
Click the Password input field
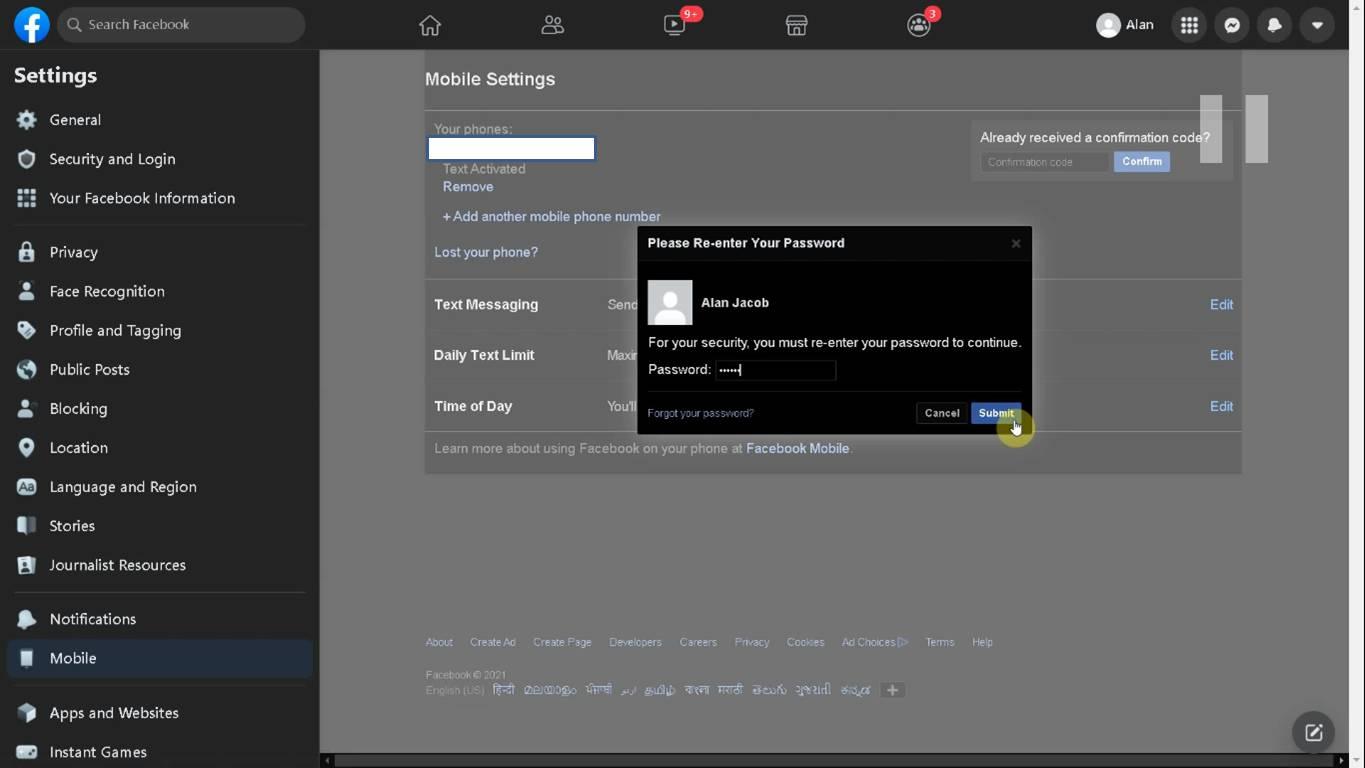(775, 370)
